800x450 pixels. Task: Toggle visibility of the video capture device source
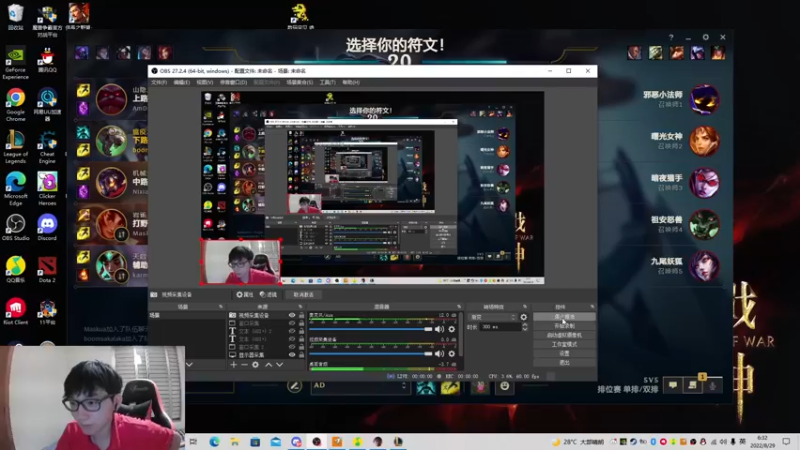pyautogui.click(x=292, y=315)
